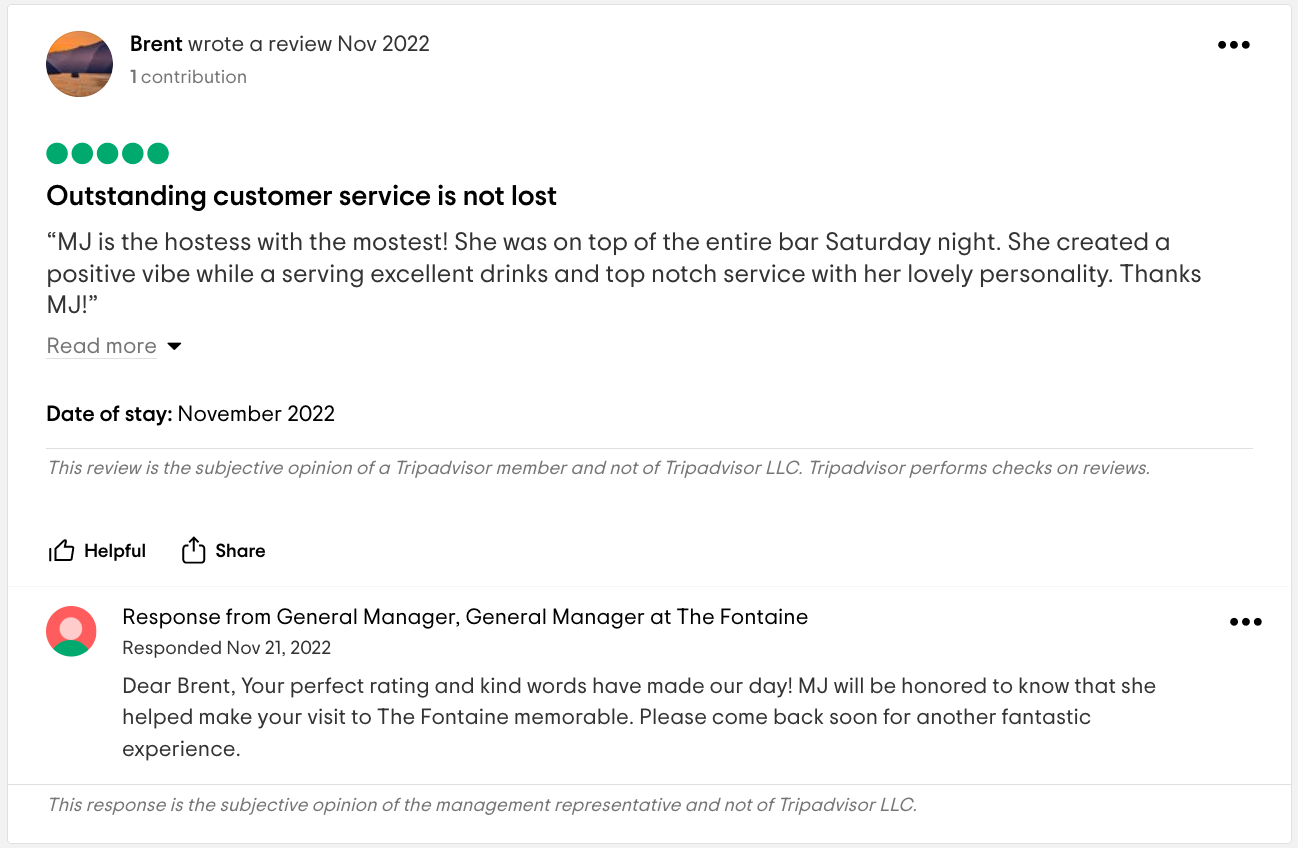Collapse the full review text

pyautogui.click(x=101, y=345)
